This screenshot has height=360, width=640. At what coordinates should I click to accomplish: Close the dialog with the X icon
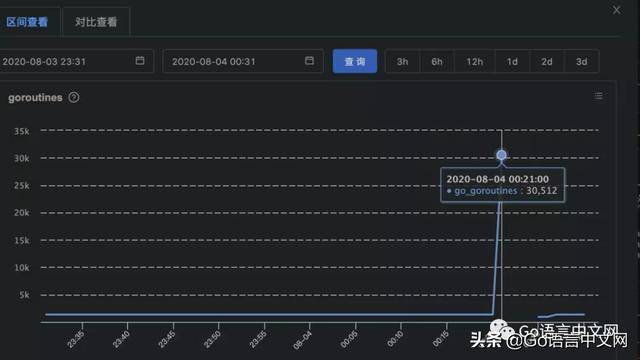[x=616, y=10]
